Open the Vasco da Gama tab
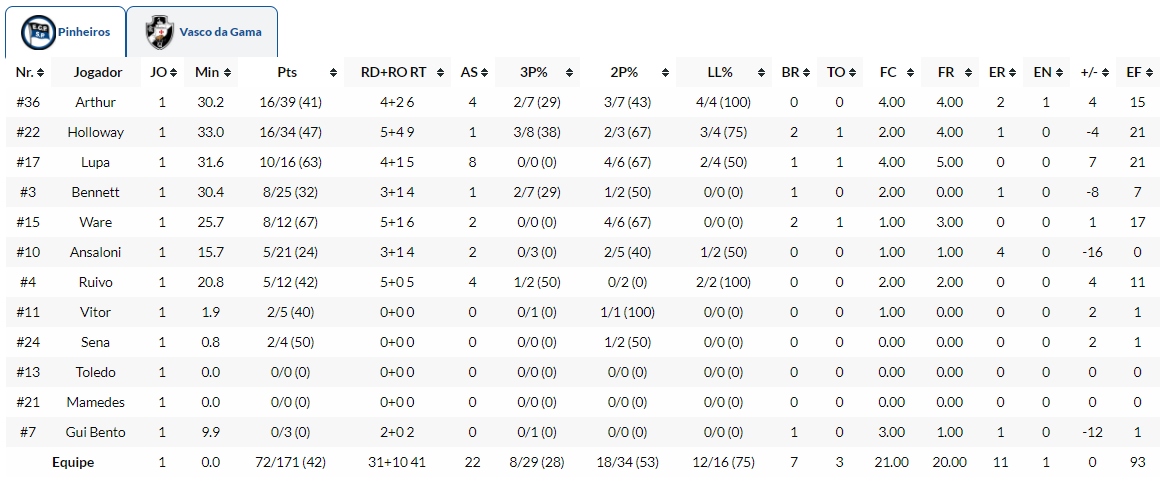The height and width of the screenshot is (482, 1164). click(x=220, y=32)
